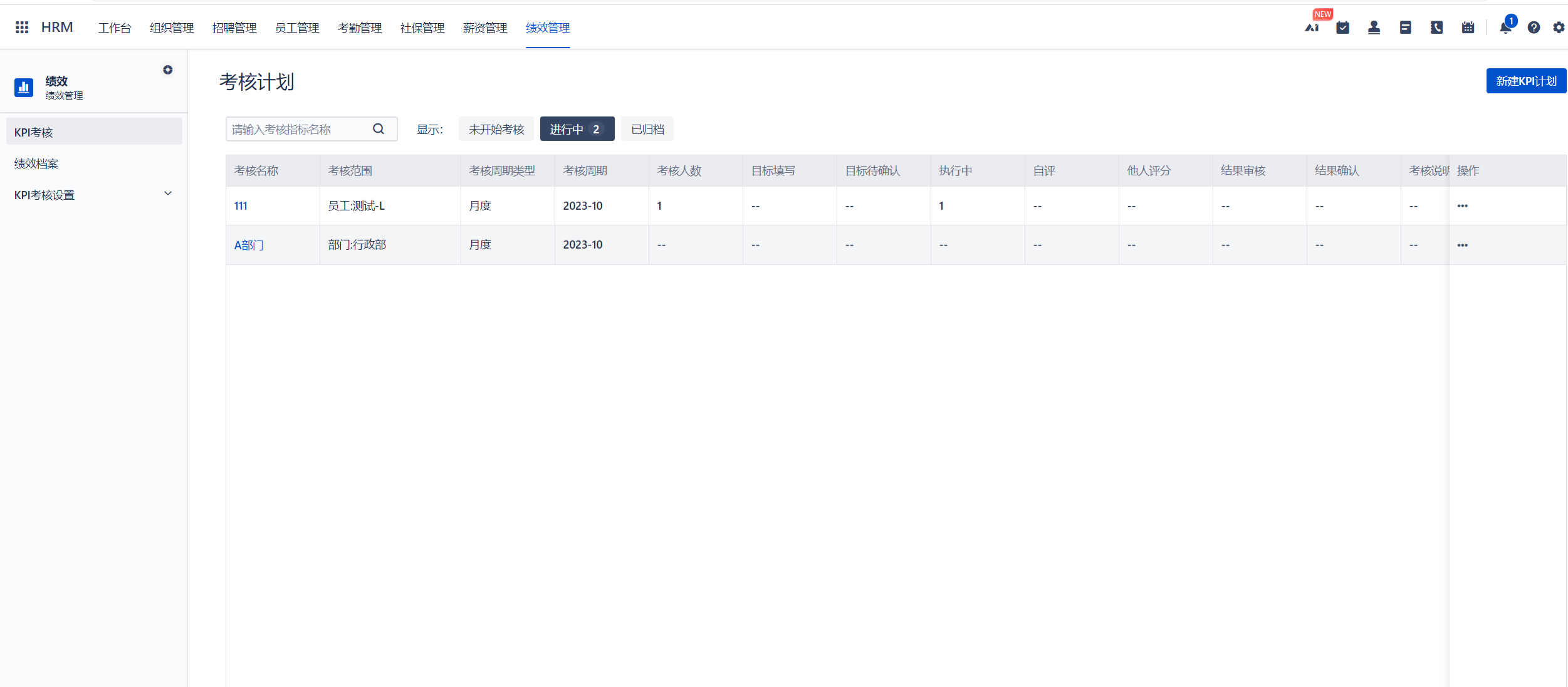
Task: Open the approval tasks icon
Action: [x=1342, y=28]
